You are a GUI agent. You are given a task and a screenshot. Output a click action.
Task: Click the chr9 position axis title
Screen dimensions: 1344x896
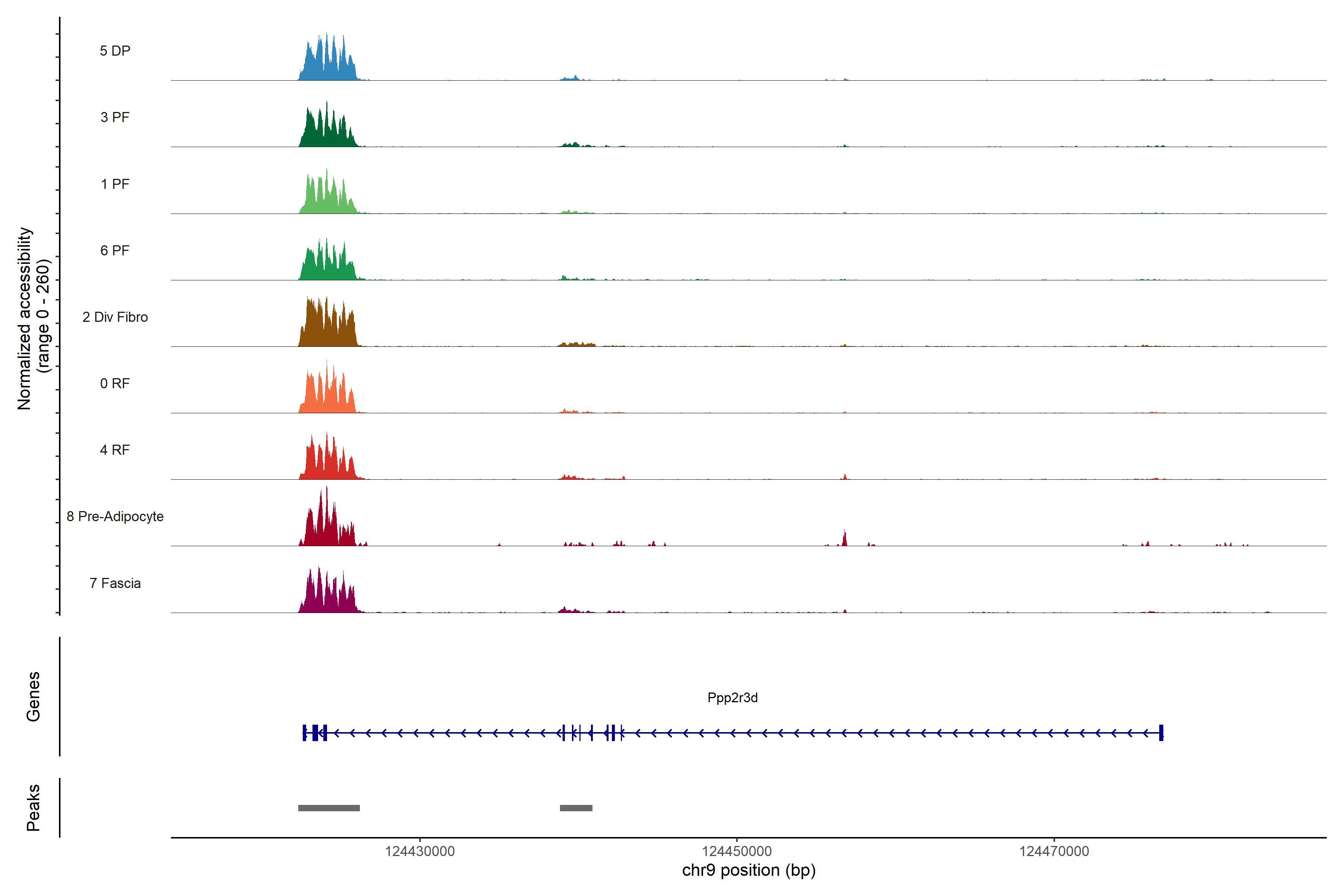point(749,870)
